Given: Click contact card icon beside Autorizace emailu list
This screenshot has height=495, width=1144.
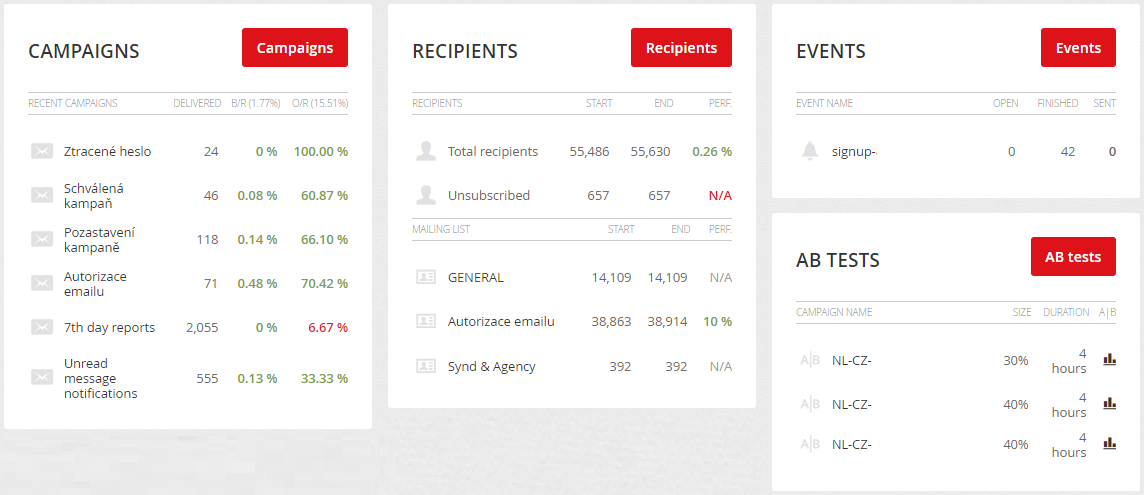Looking at the screenshot, I should [x=426, y=321].
